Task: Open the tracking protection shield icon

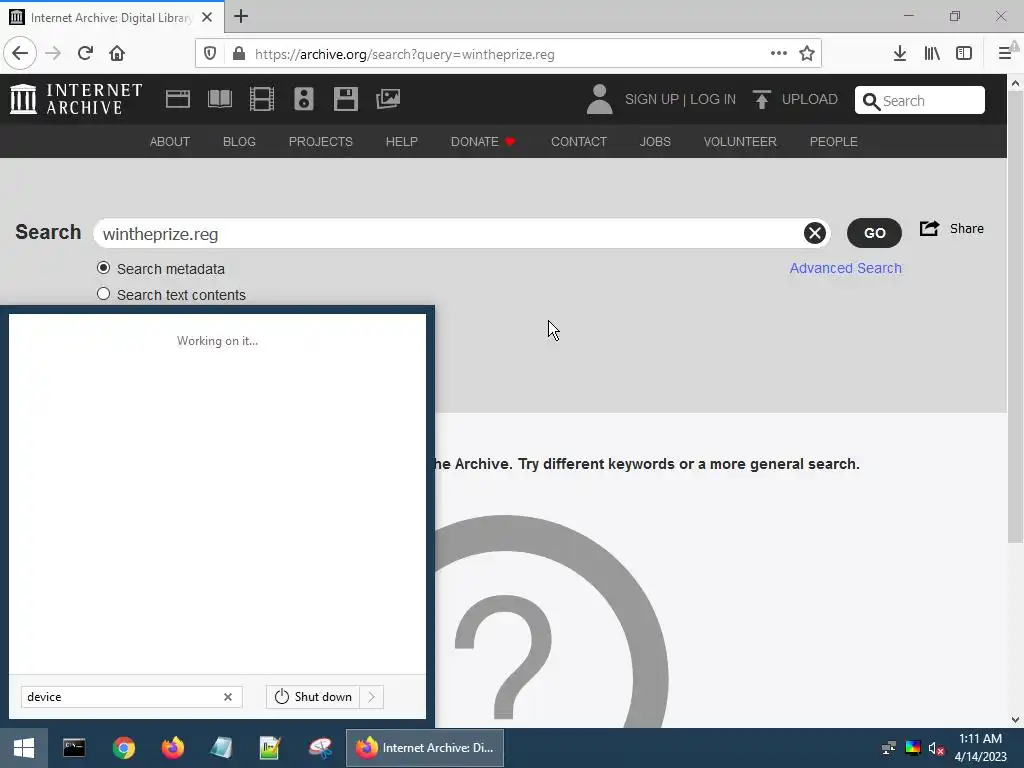Action: tap(210, 54)
